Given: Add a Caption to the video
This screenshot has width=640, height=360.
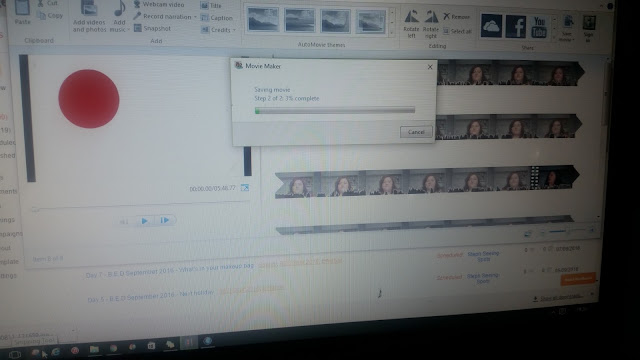Looking at the screenshot, I should pyautogui.click(x=217, y=18).
